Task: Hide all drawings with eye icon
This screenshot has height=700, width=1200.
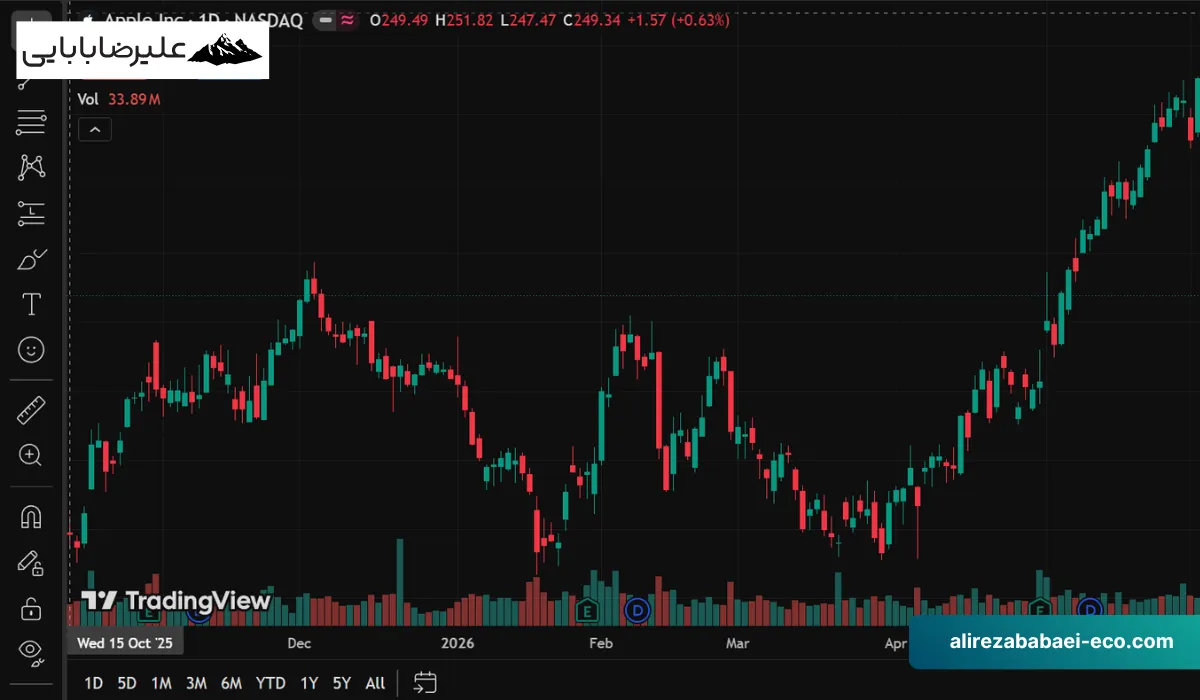Action: point(31,652)
